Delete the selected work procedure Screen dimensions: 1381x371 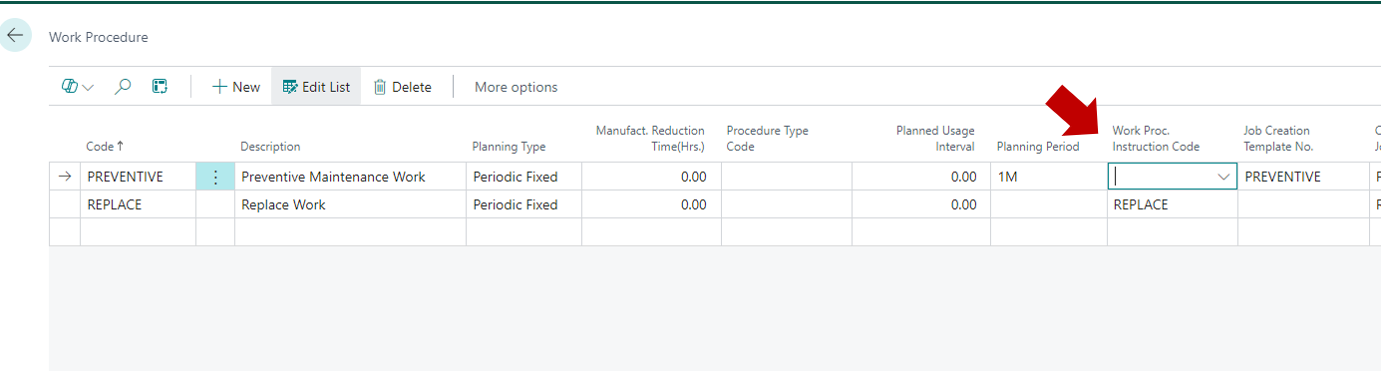(x=402, y=87)
